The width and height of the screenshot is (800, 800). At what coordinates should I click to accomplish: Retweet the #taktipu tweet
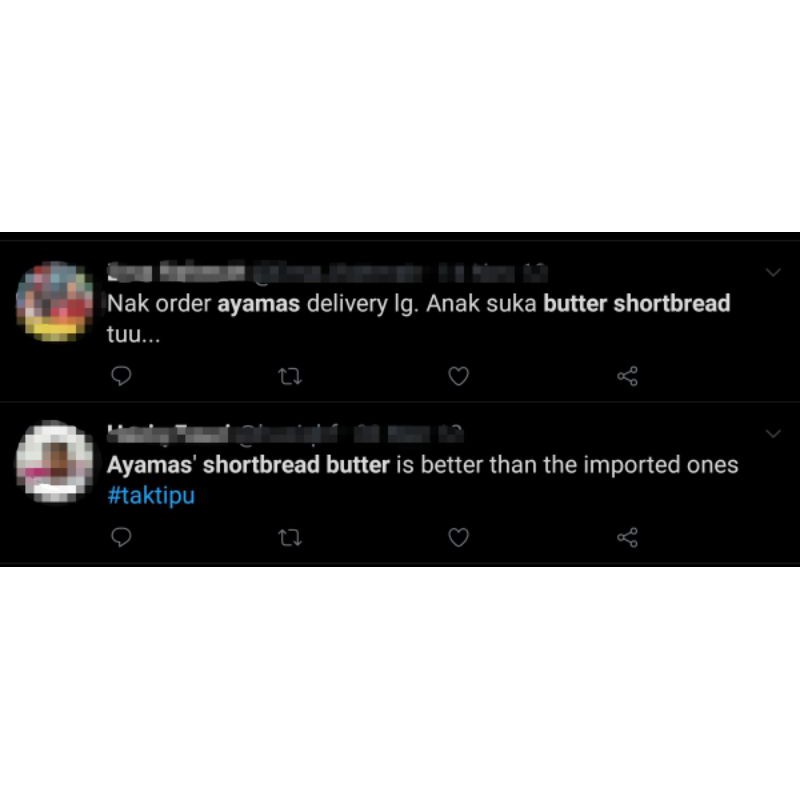(x=290, y=538)
